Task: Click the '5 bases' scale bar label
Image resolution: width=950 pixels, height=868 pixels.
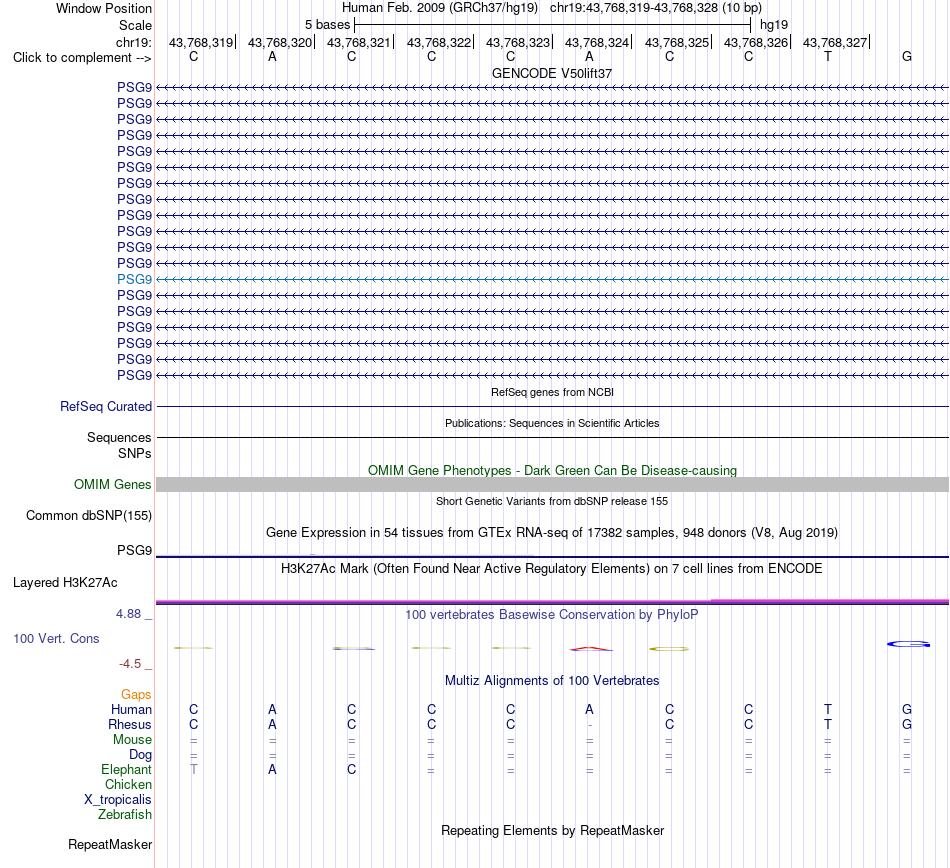Action: [x=327, y=25]
